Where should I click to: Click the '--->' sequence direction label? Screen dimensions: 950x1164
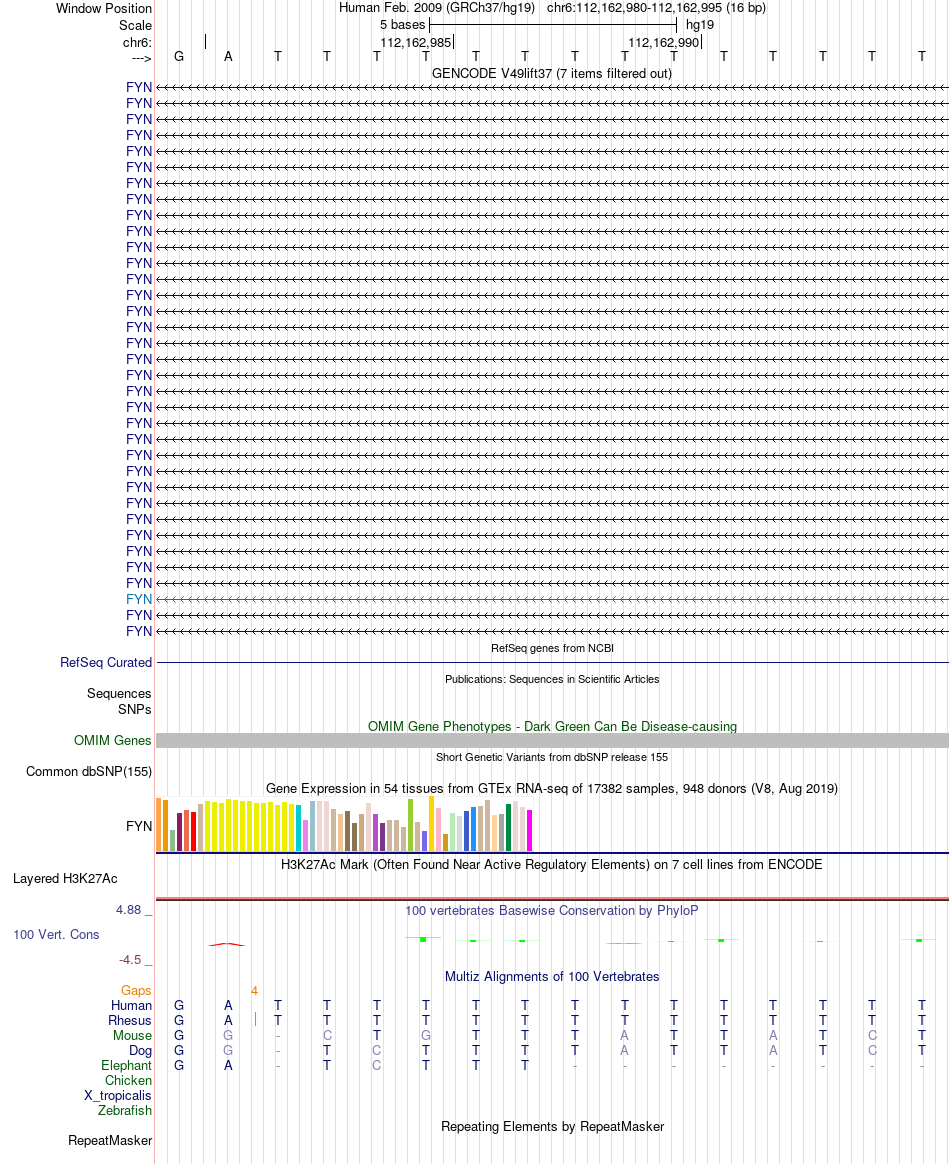pos(141,59)
